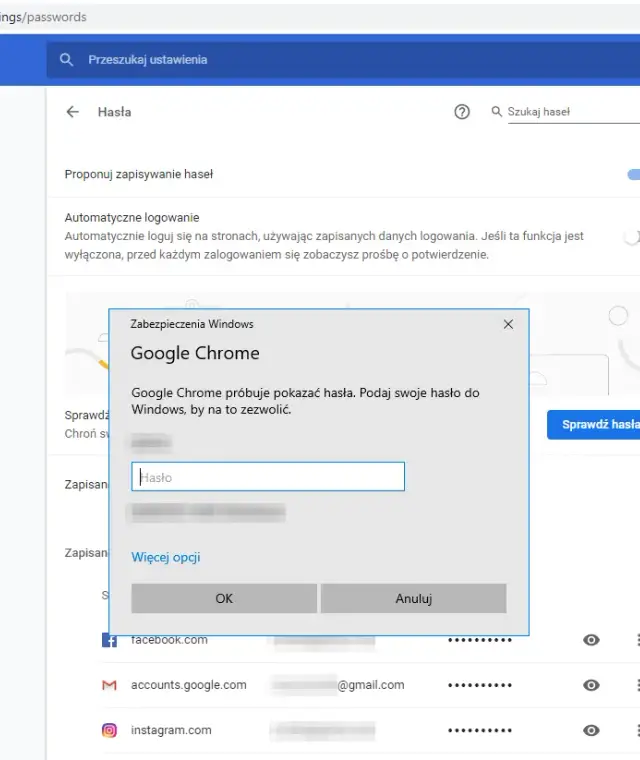Viewport: 640px width, 760px height.
Task: Click into the Szukaj haseł search field
Action: pos(574,112)
